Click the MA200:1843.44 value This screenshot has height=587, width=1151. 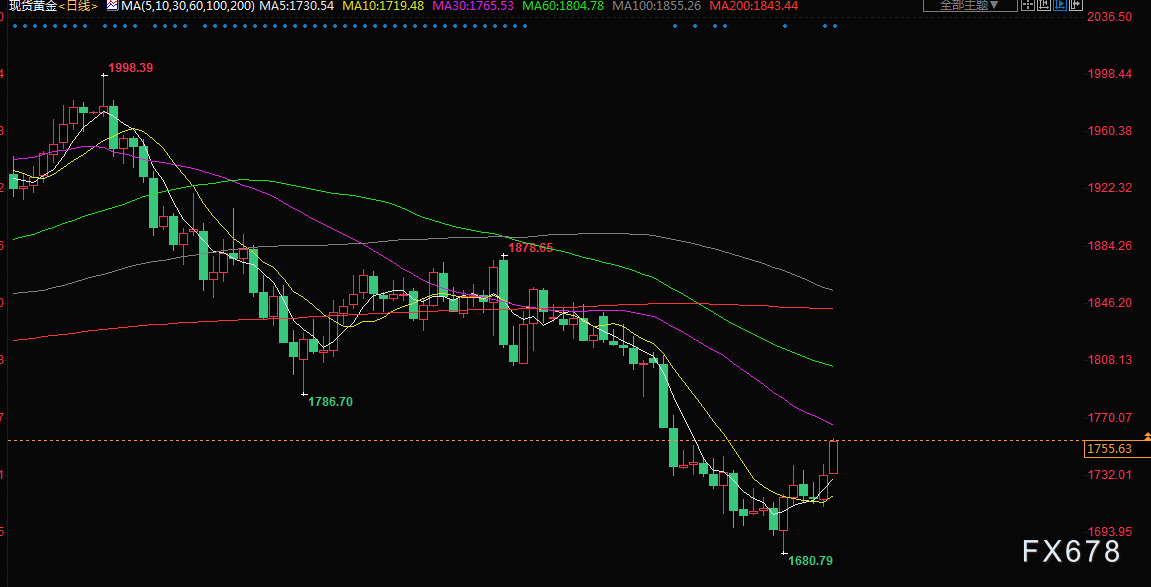tap(753, 6)
